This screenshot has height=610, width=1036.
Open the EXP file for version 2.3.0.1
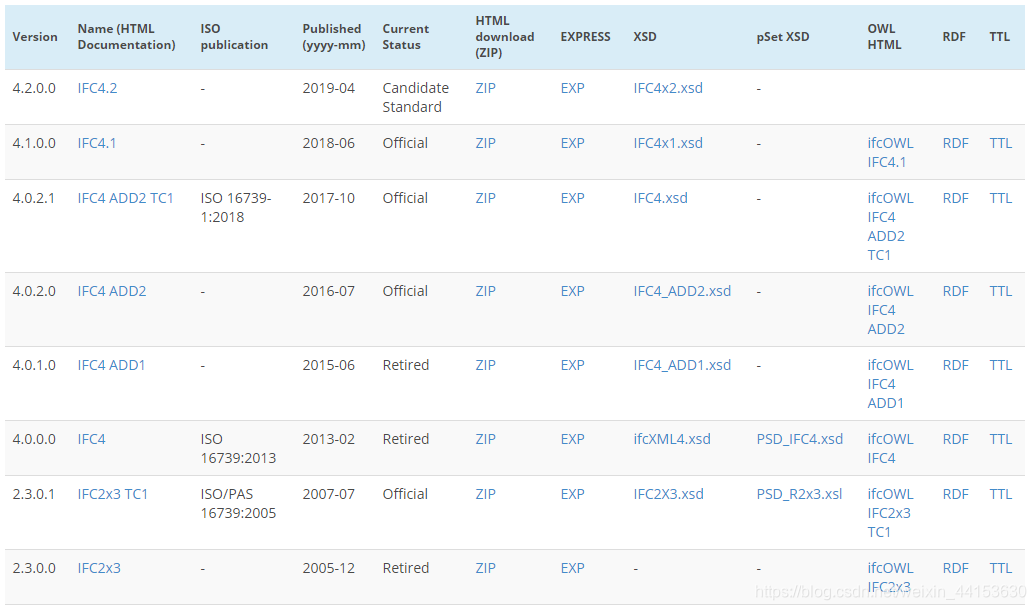(x=572, y=494)
